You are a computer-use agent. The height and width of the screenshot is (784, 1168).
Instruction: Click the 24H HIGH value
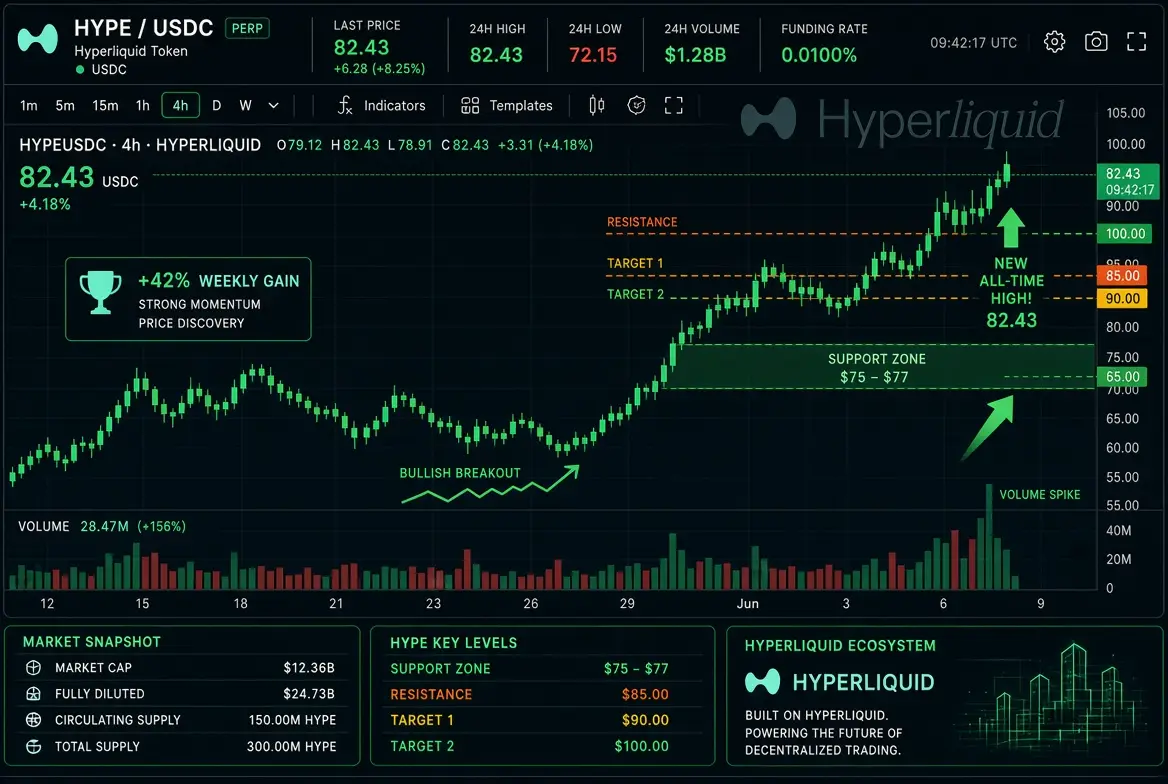click(x=496, y=55)
